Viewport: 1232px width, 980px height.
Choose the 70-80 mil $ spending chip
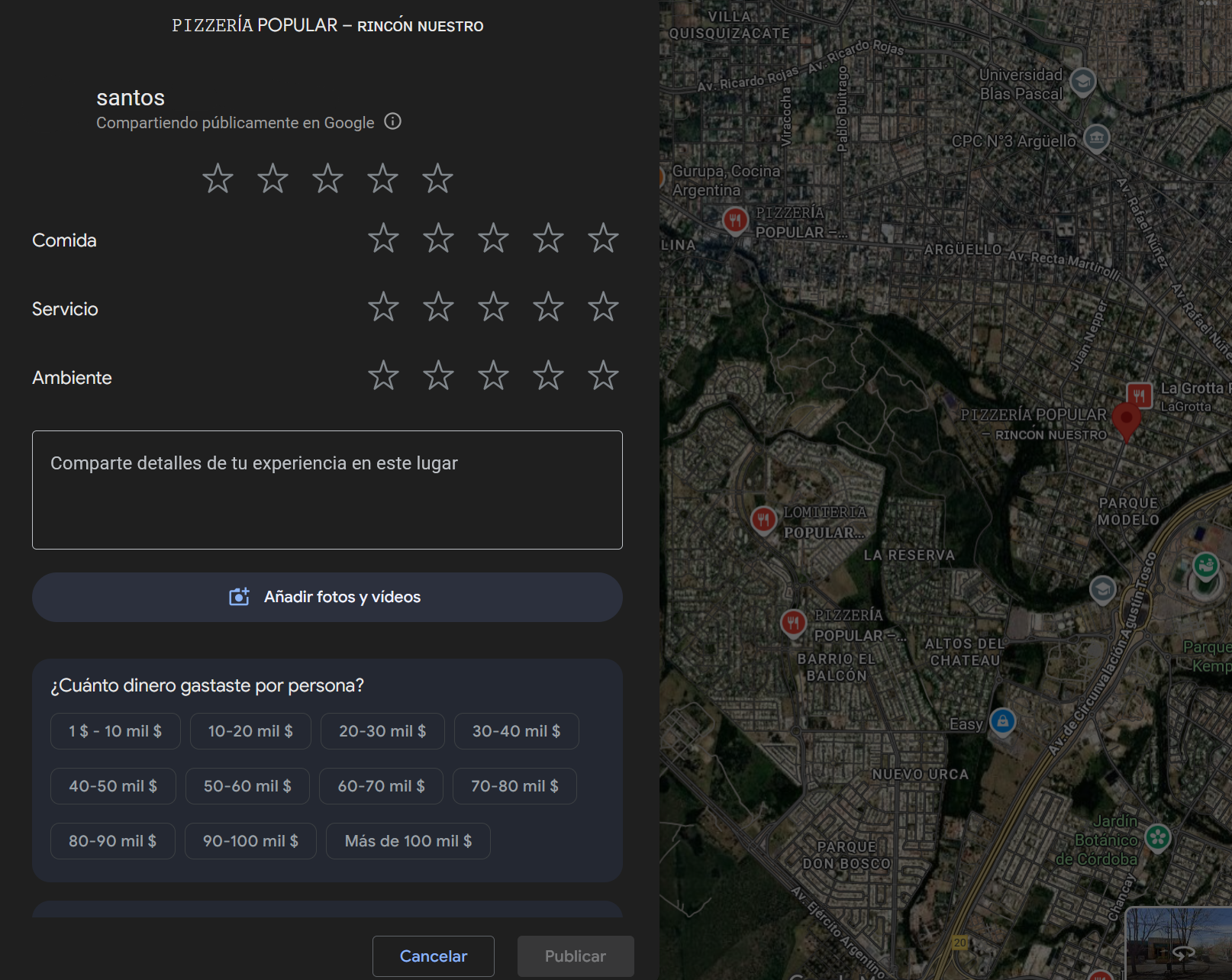tap(514, 786)
